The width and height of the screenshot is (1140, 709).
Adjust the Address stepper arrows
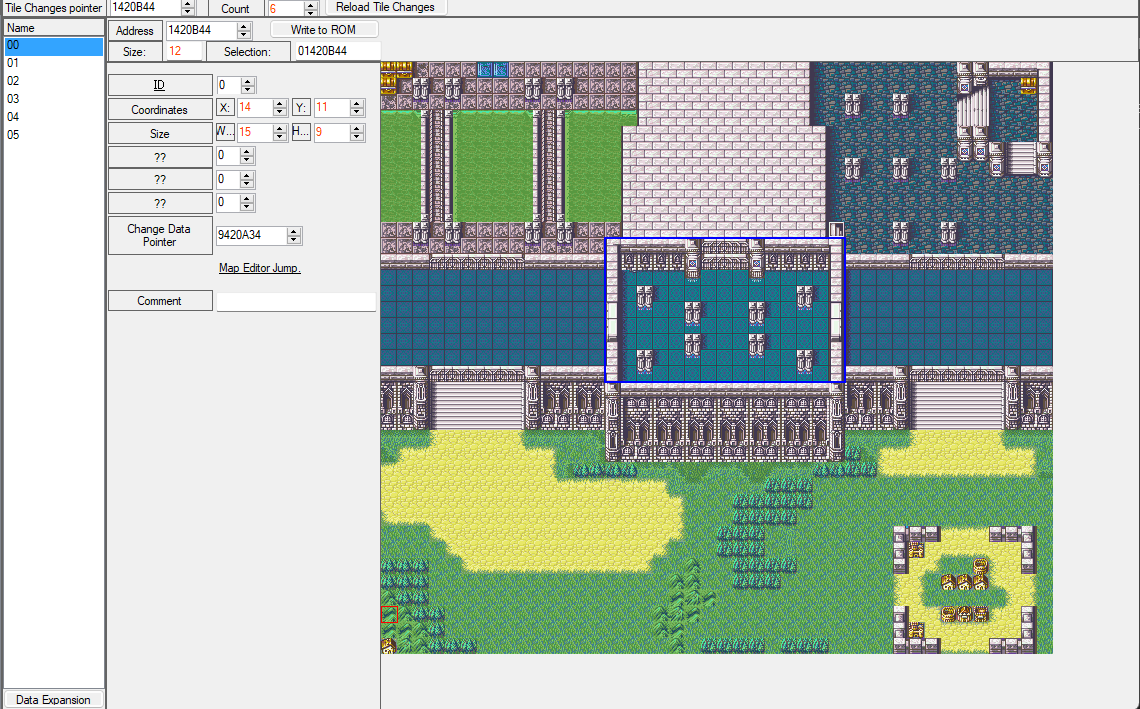tap(244, 31)
